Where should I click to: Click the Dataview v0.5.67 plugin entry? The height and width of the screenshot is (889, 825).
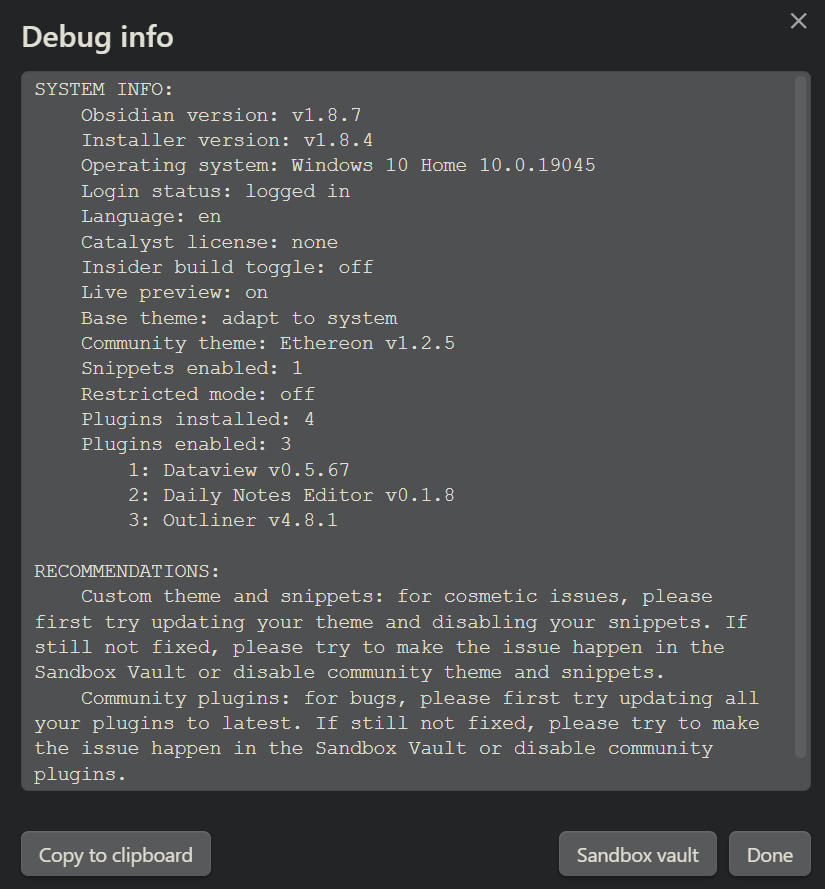[238, 470]
